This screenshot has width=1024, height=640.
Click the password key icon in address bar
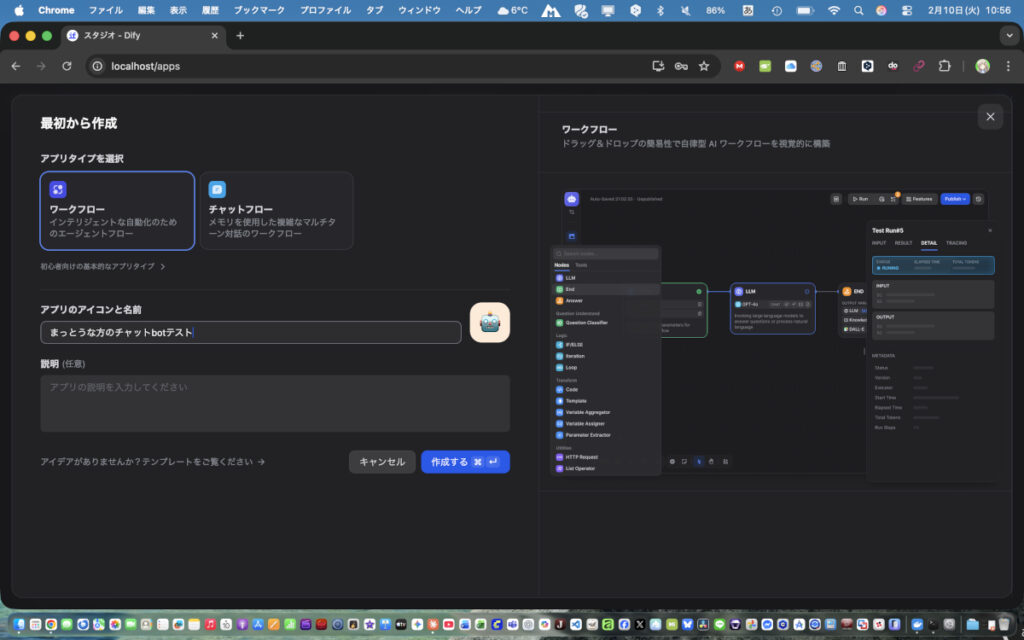(x=681, y=66)
